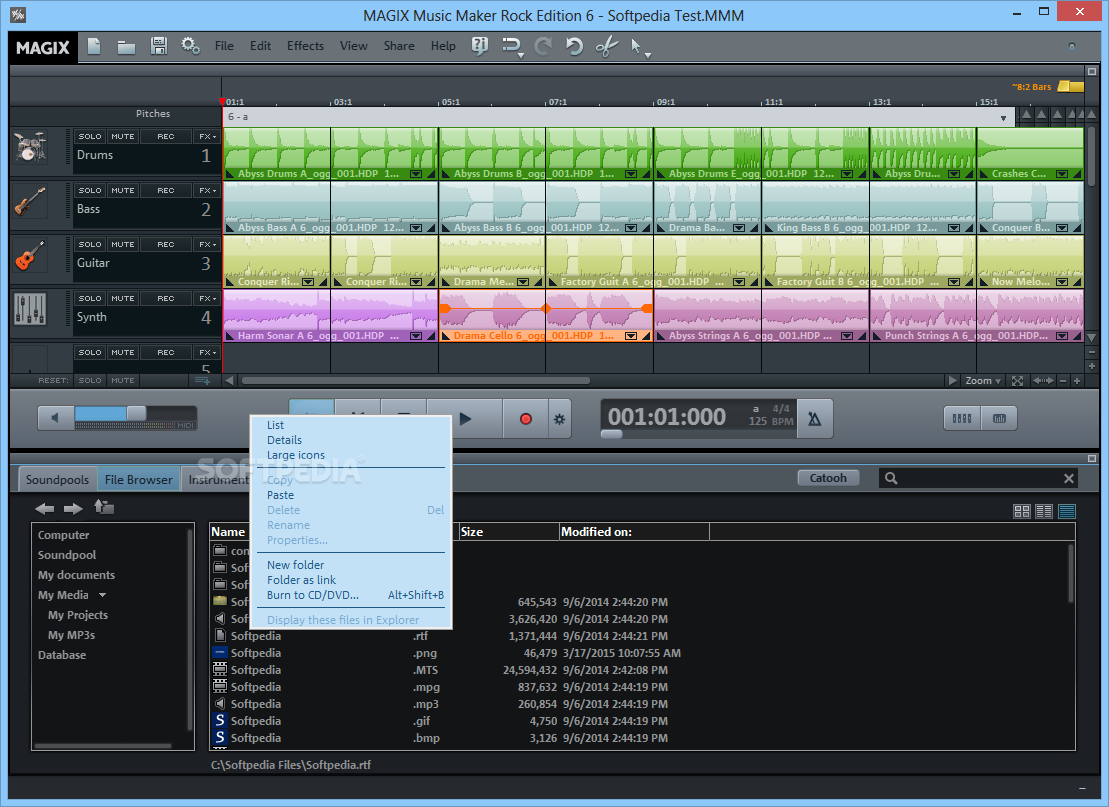Select the scissors cut tool
This screenshot has width=1109, height=807.
pyautogui.click(x=606, y=47)
